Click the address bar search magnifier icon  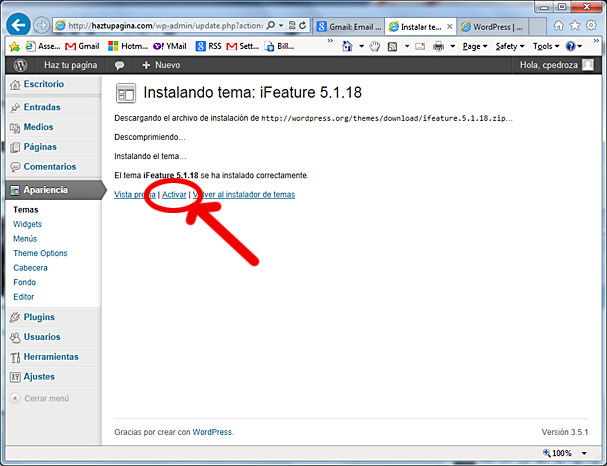[271, 26]
